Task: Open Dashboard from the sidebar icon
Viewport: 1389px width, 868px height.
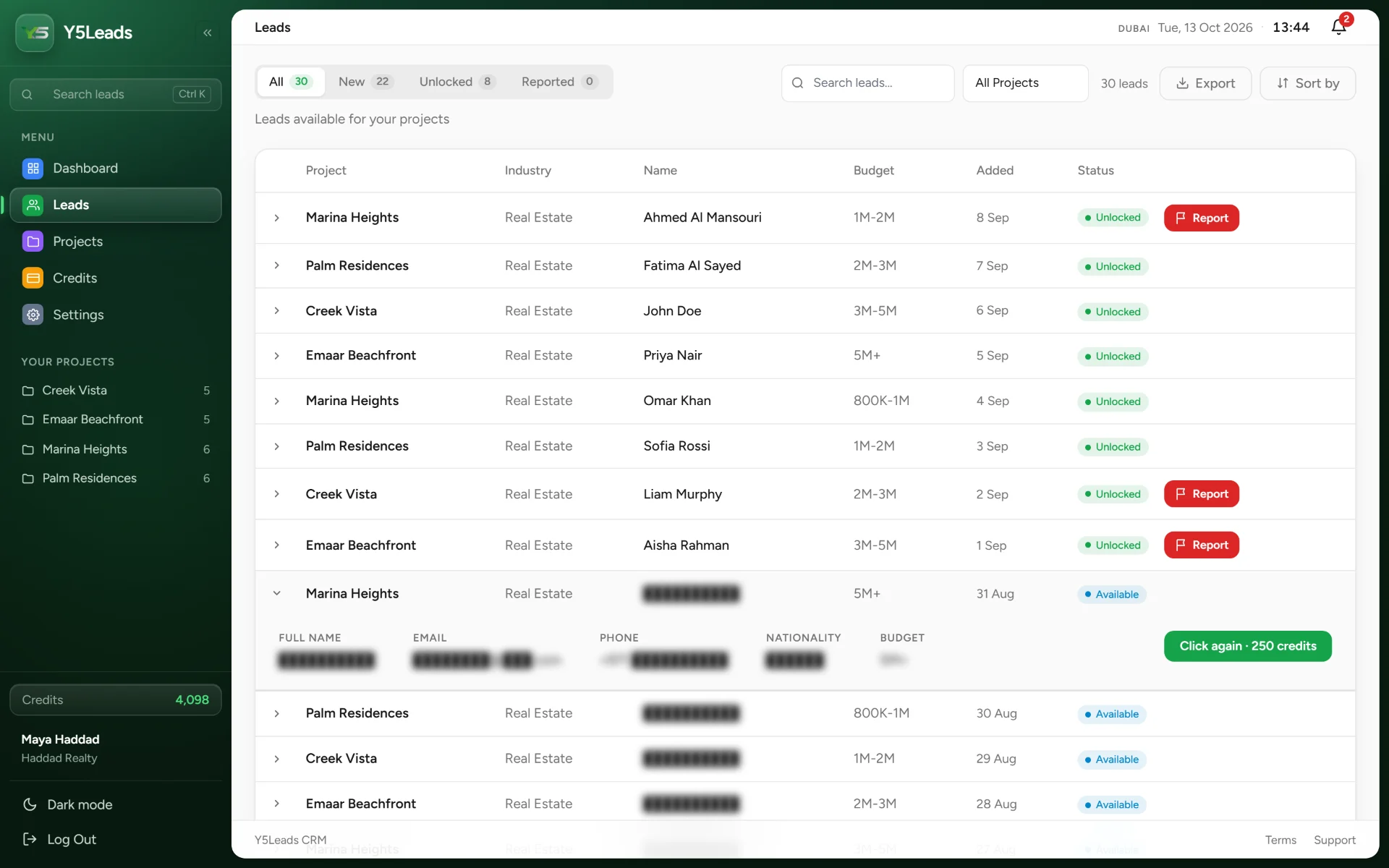Action: [x=33, y=169]
